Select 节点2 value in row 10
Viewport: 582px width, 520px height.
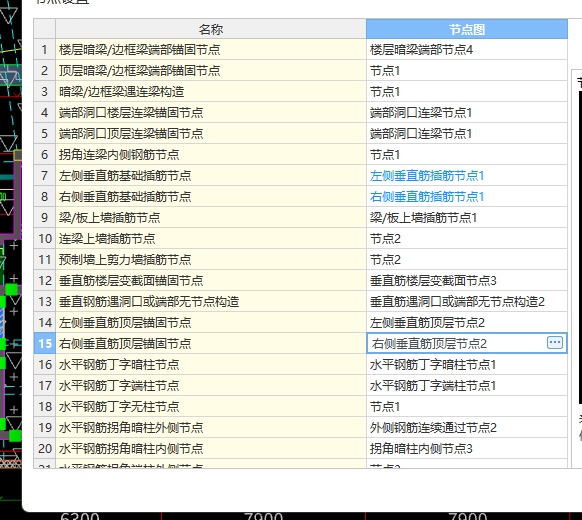tap(467, 238)
